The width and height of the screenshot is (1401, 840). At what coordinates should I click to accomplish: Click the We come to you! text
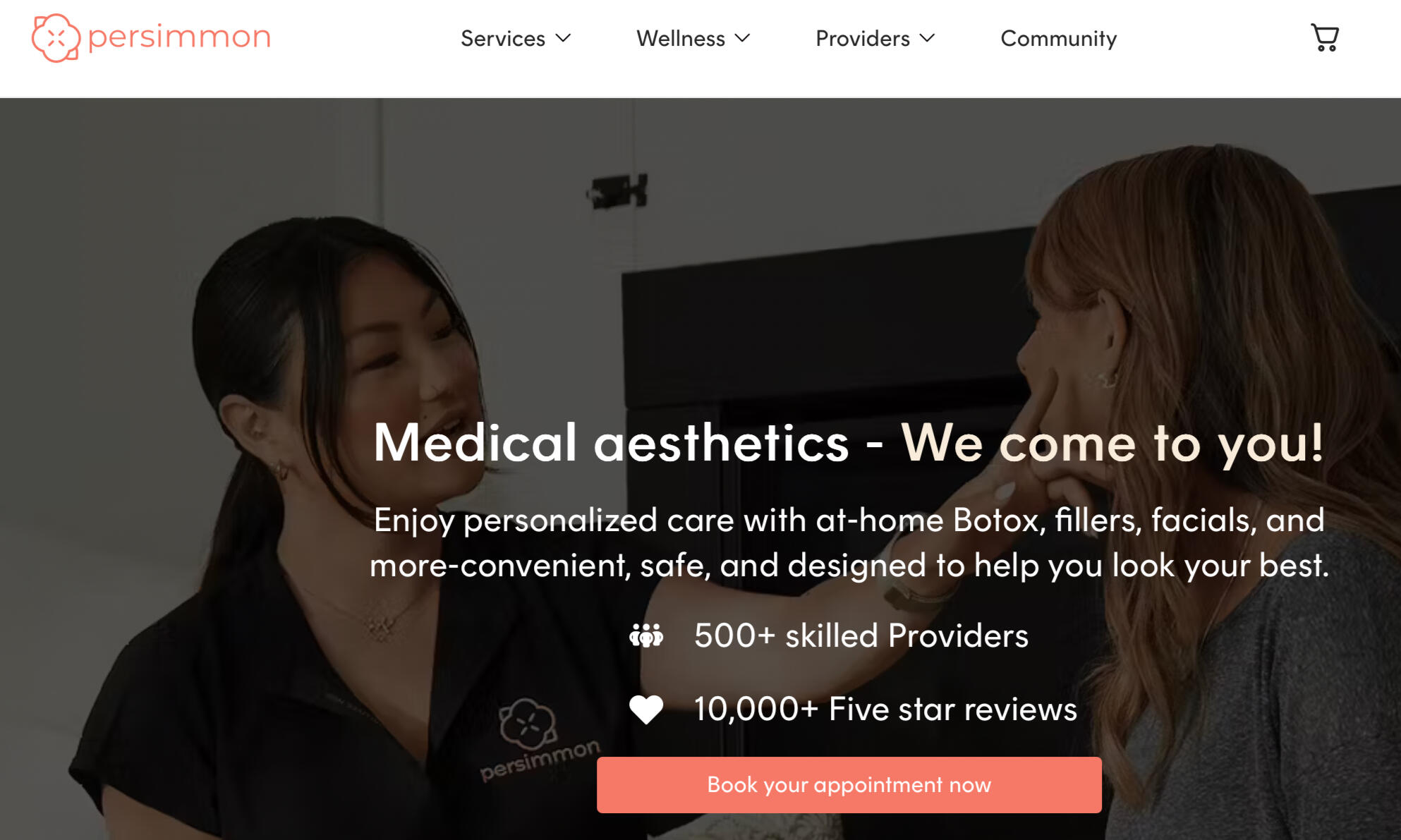pyautogui.click(x=1112, y=443)
